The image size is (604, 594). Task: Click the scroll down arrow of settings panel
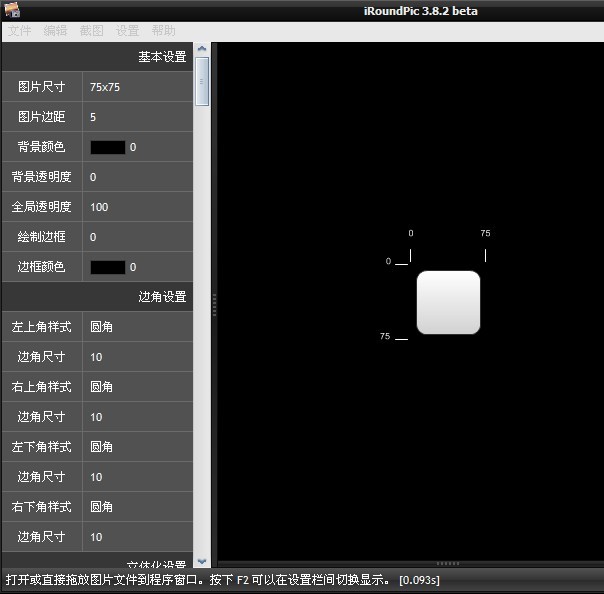tap(202, 561)
